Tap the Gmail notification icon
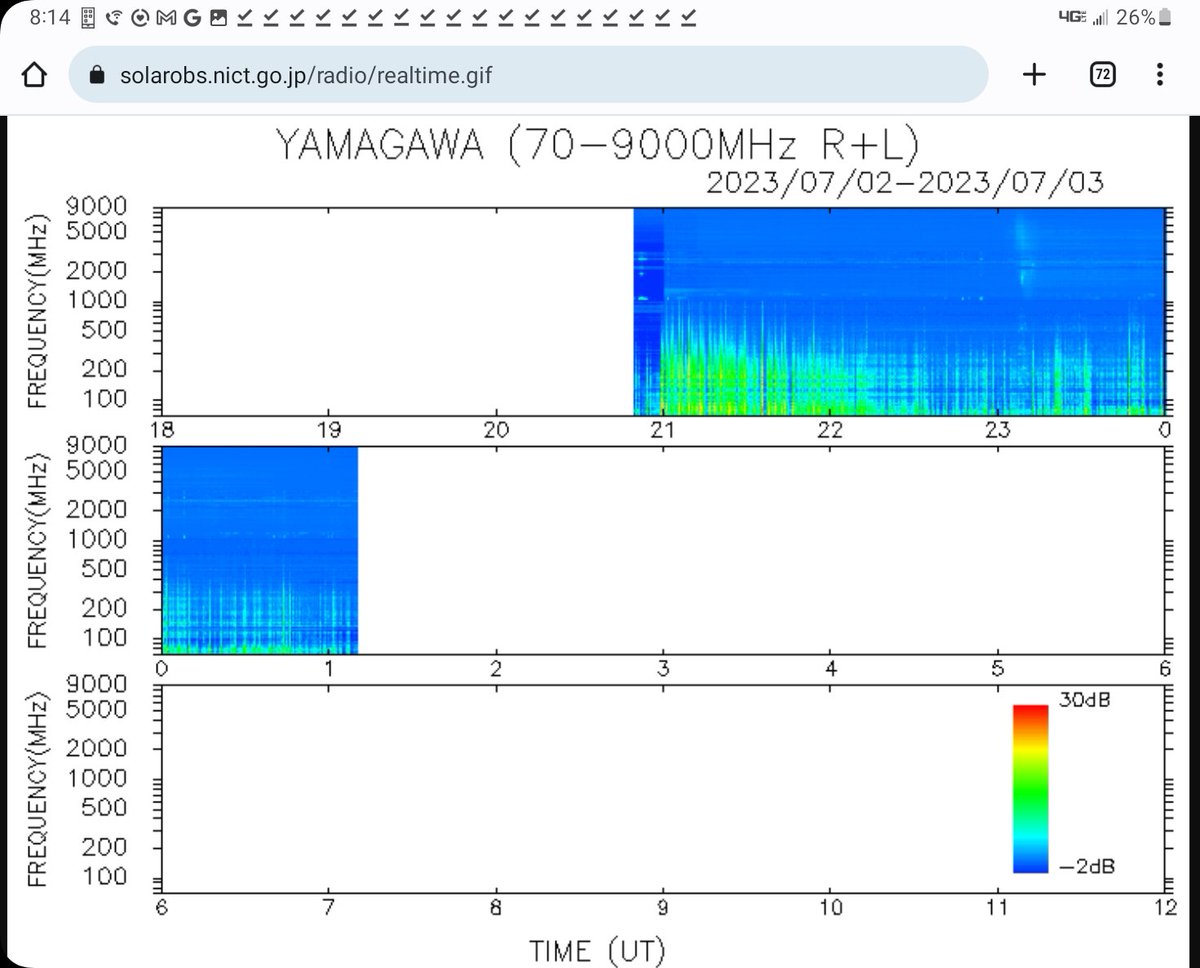This screenshot has height=968, width=1200. (167, 17)
